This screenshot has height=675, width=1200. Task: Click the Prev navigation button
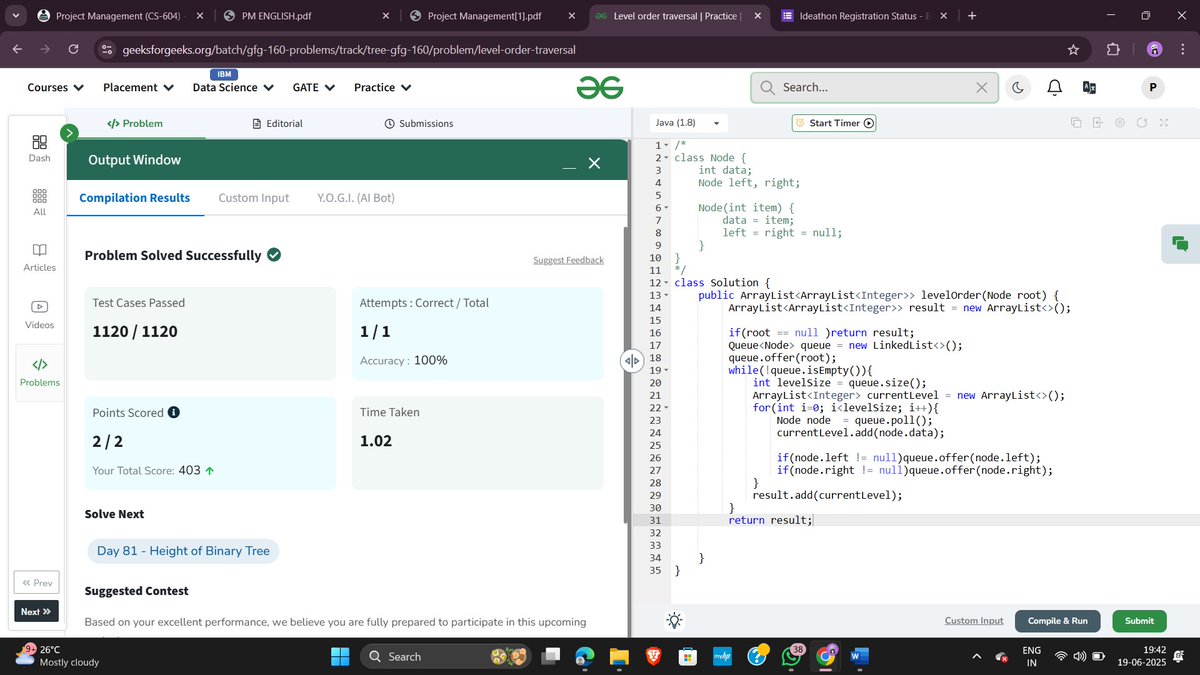pyautogui.click(x=36, y=583)
